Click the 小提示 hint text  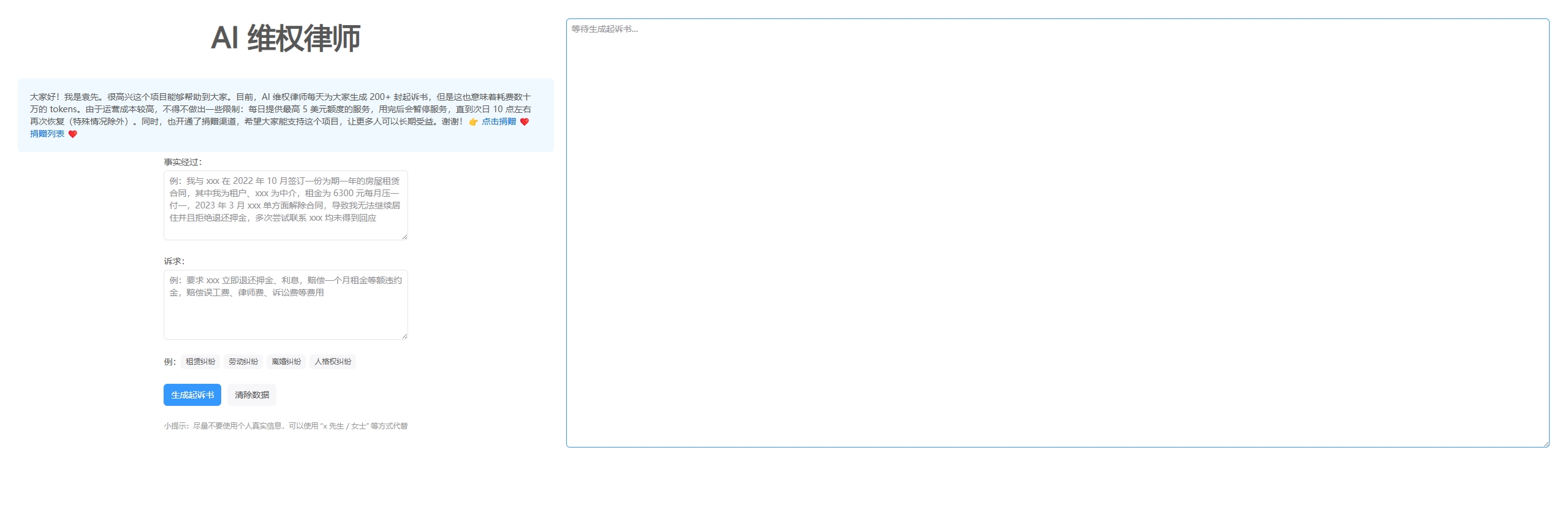tap(286, 425)
